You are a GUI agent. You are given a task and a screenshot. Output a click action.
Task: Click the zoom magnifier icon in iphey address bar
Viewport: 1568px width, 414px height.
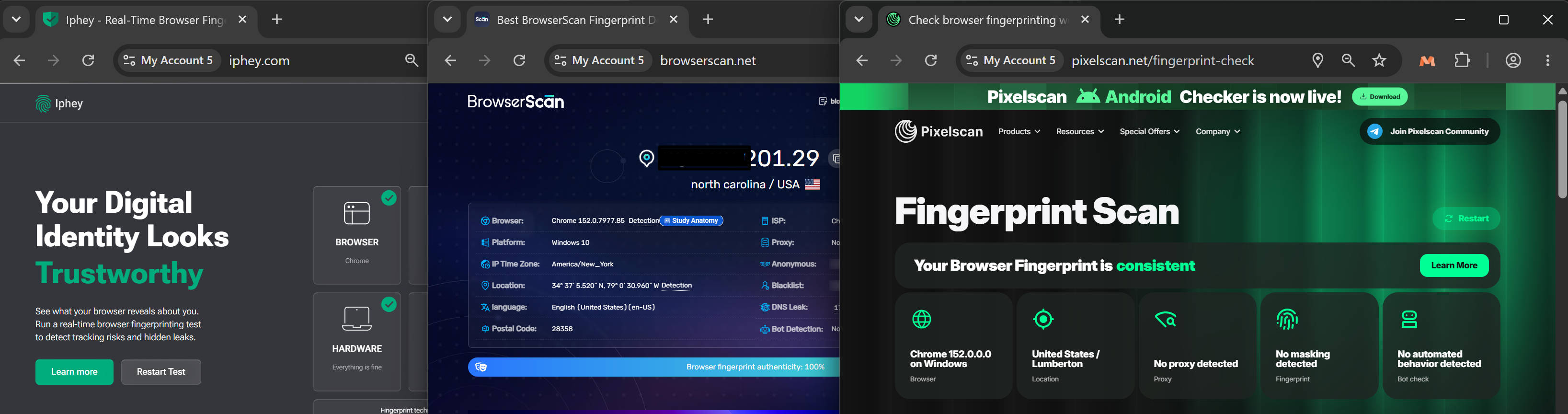(x=412, y=60)
